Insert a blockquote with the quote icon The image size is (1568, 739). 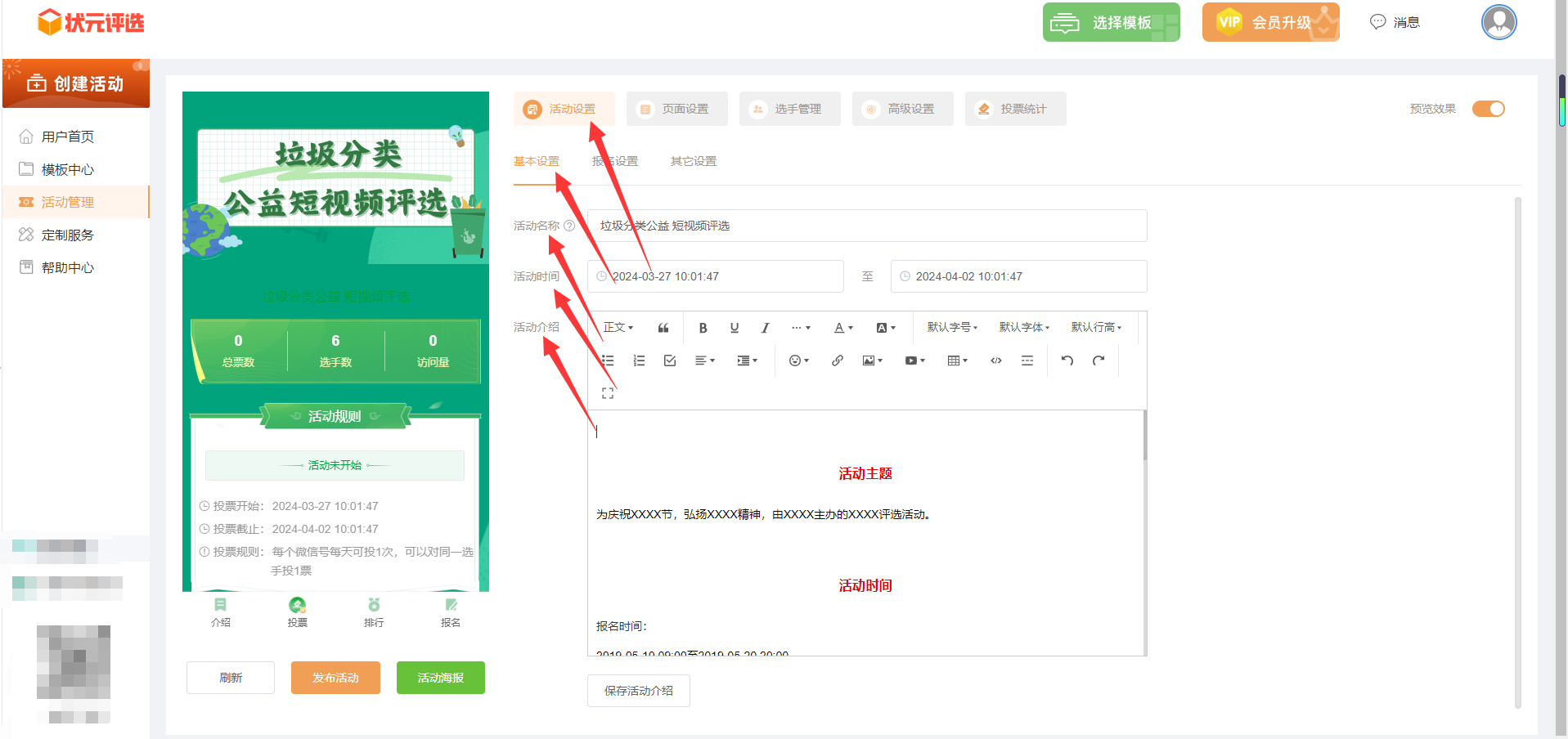(x=663, y=328)
